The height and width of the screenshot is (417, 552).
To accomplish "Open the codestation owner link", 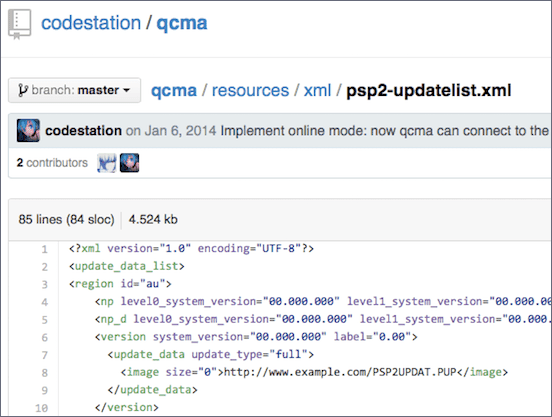I will click(x=91, y=23).
